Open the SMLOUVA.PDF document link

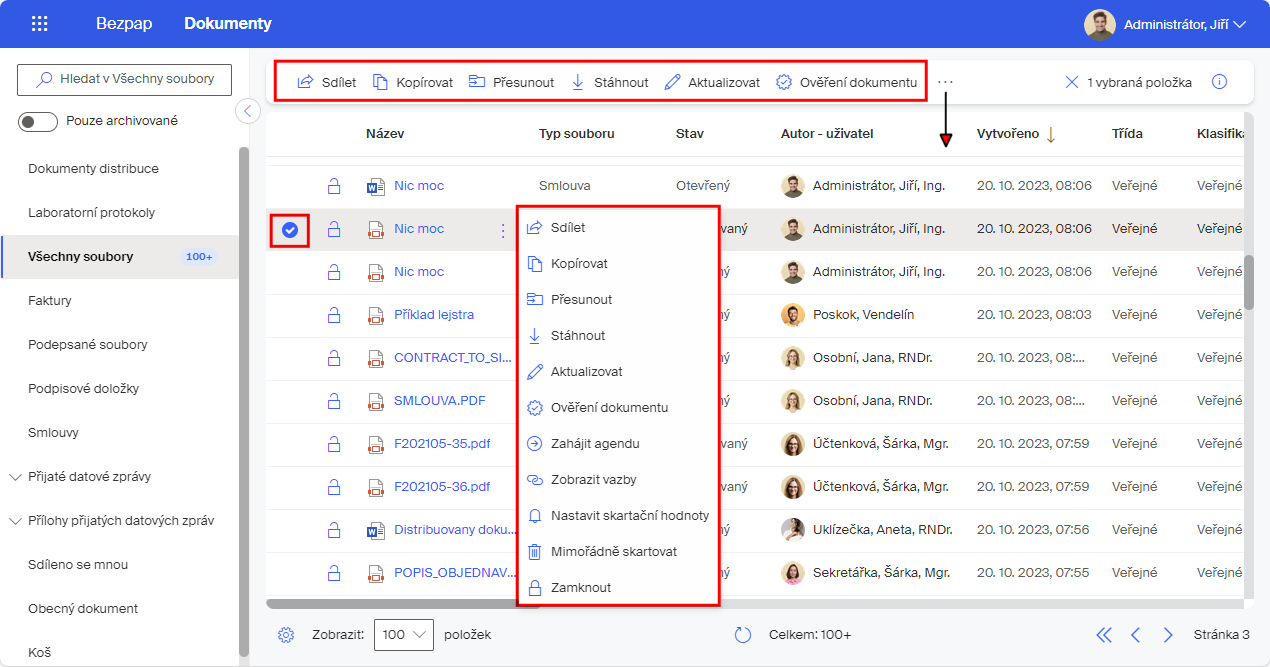pyautogui.click(x=440, y=401)
